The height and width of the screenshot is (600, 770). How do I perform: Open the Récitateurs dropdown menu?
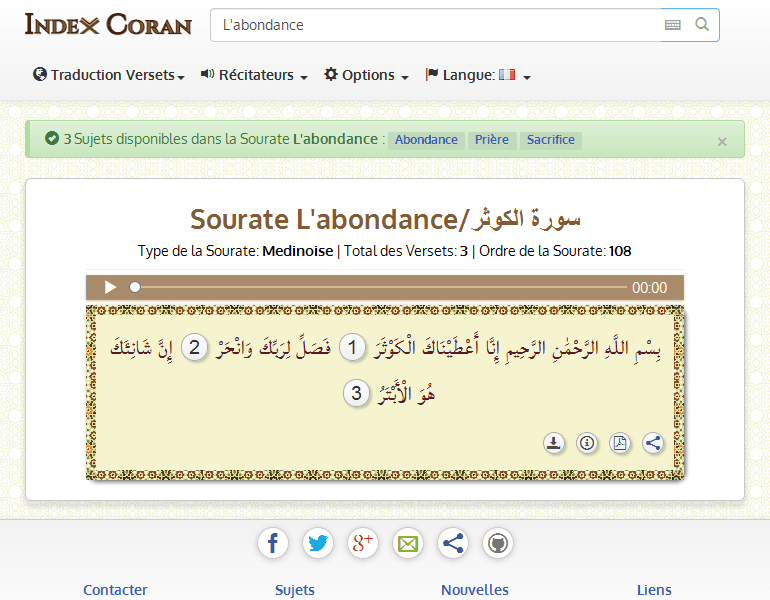[x=254, y=75]
